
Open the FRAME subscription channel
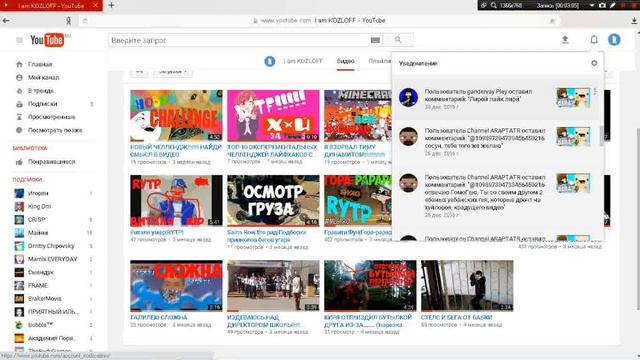38,285
